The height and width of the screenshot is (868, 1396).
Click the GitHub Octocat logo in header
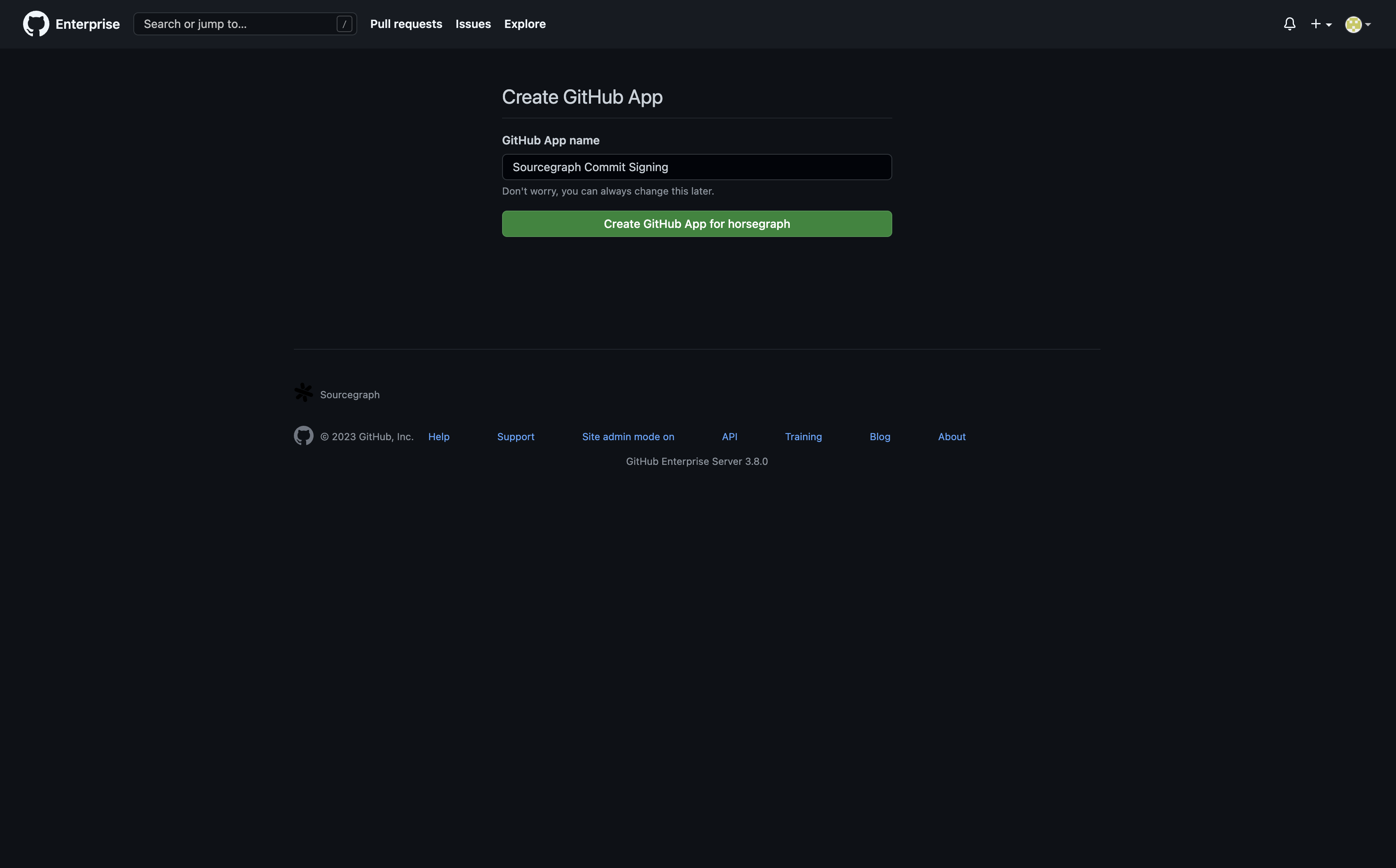click(x=36, y=23)
